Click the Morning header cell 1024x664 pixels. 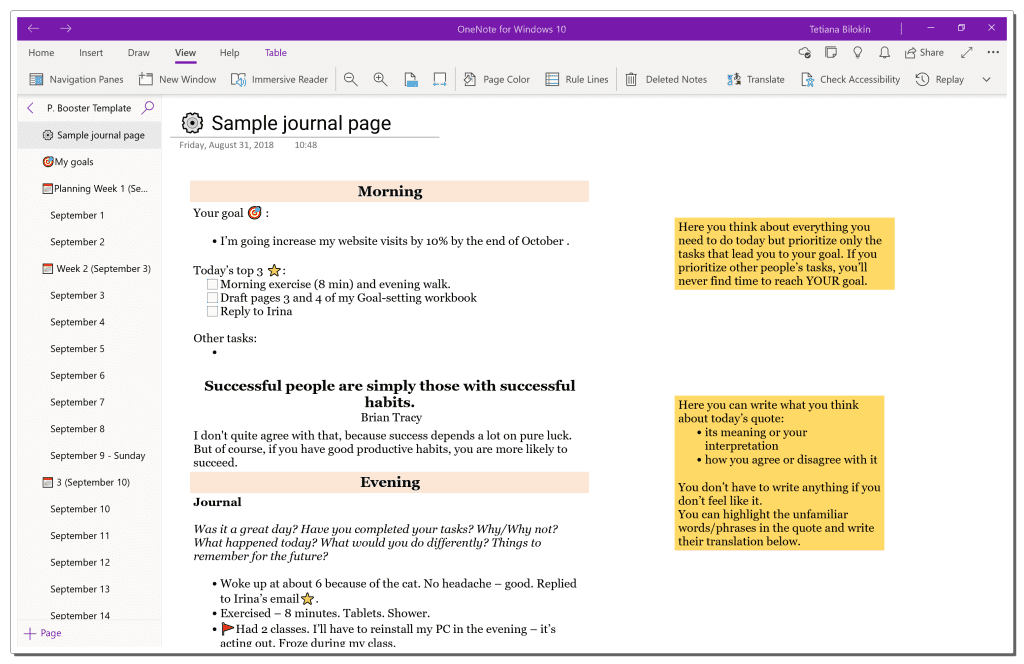(389, 191)
